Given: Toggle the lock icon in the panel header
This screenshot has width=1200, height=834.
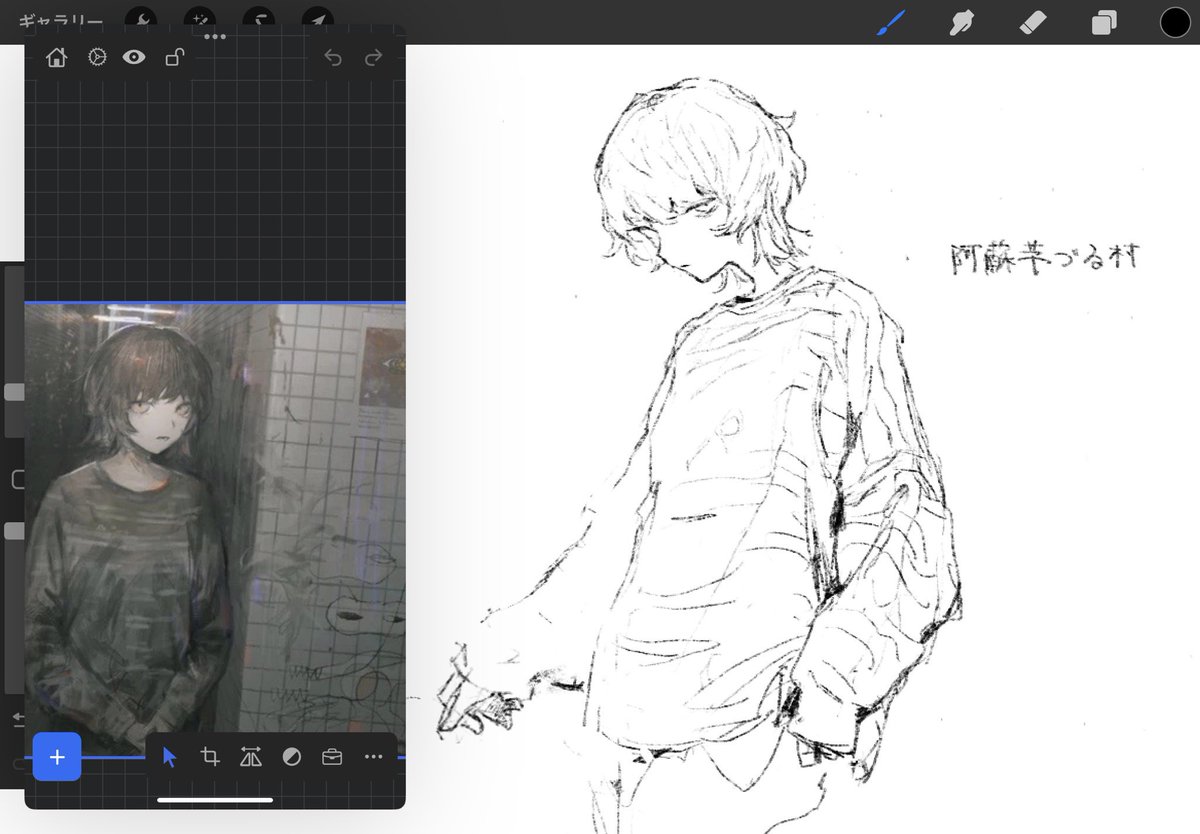Looking at the screenshot, I should tap(175, 57).
